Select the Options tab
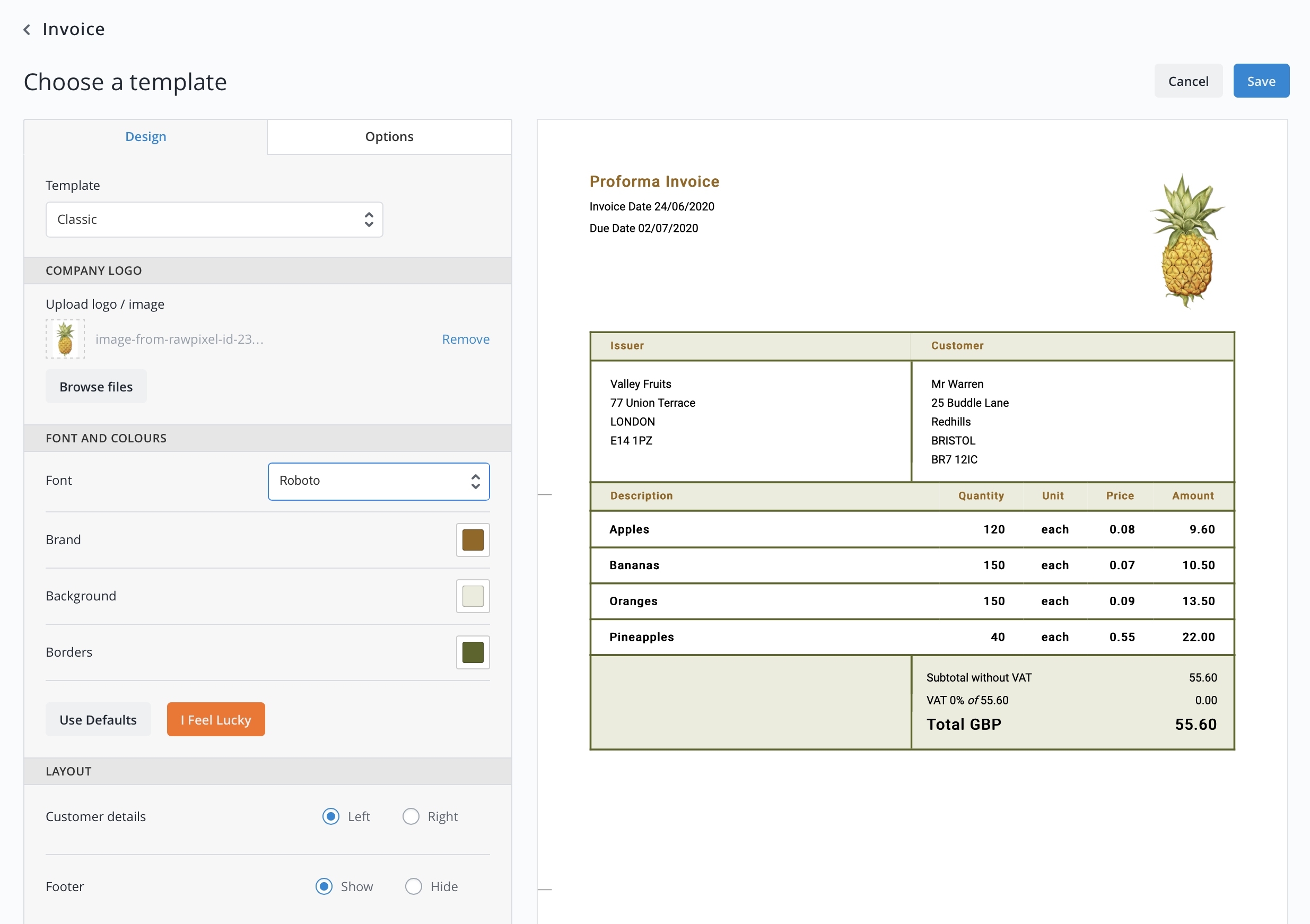Screen dimensions: 1310x924 [389, 136]
